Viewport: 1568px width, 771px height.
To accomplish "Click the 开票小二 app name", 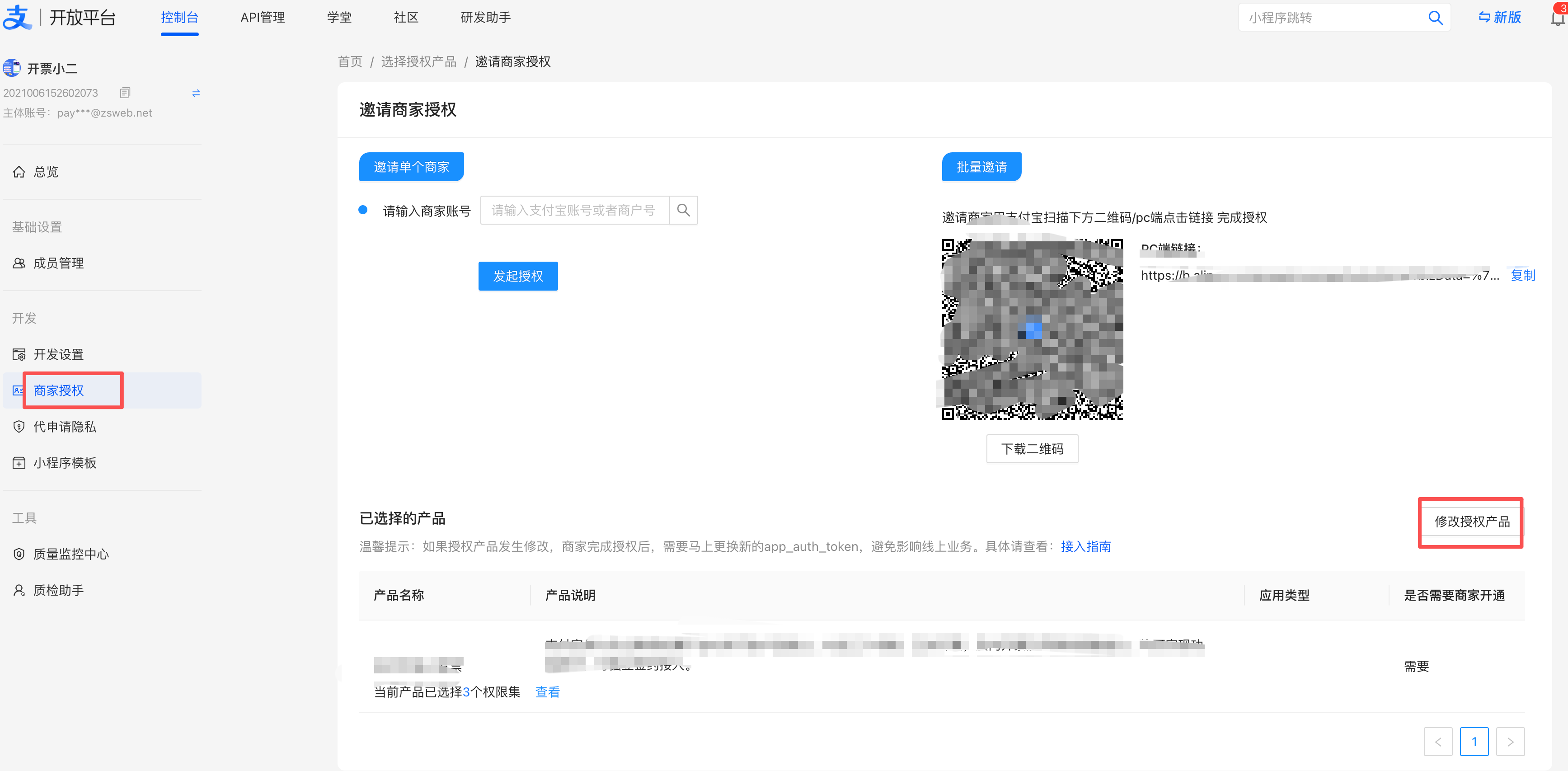I will 52,68.
